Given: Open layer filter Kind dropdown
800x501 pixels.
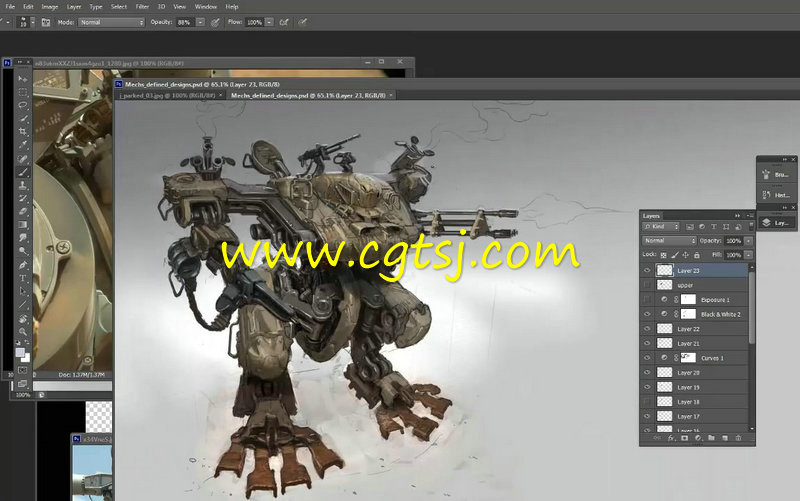Looking at the screenshot, I should [x=661, y=227].
